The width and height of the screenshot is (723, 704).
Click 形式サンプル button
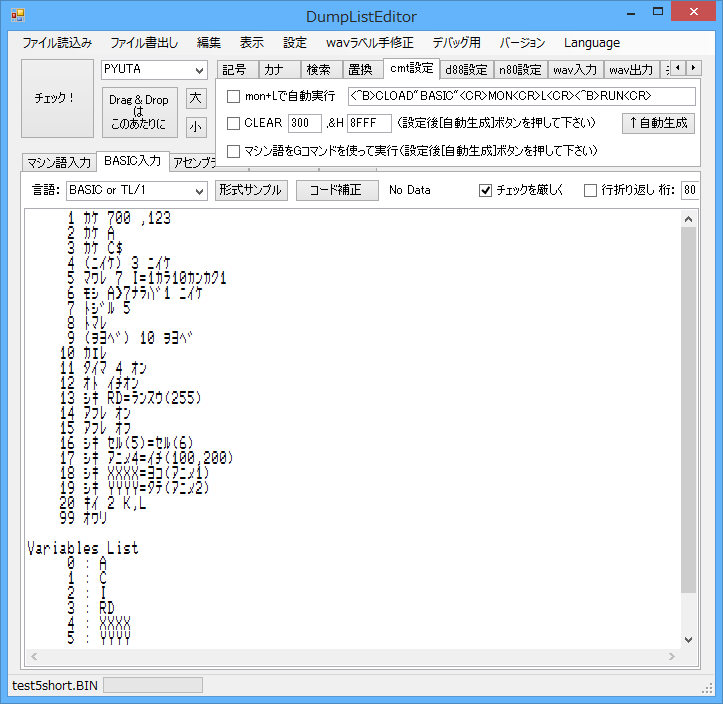coord(251,190)
